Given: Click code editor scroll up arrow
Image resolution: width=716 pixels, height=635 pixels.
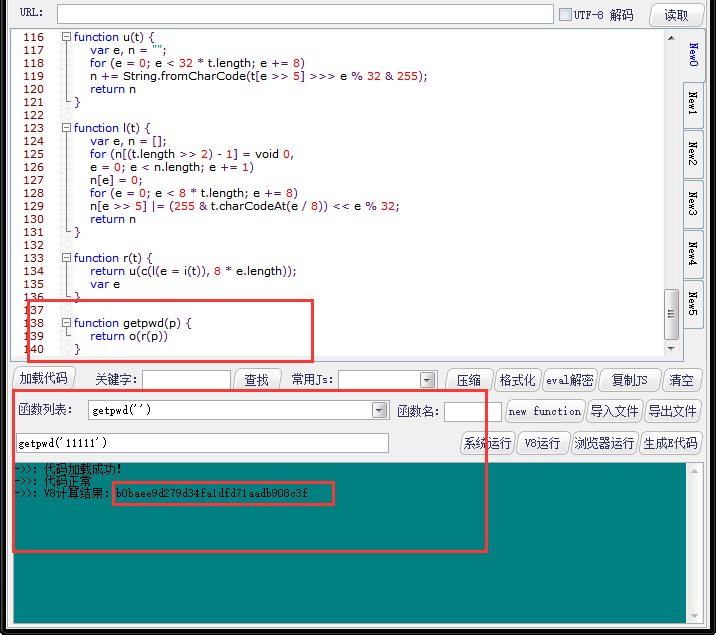Looking at the screenshot, I should pyautogui.click(x=671, y=38).
